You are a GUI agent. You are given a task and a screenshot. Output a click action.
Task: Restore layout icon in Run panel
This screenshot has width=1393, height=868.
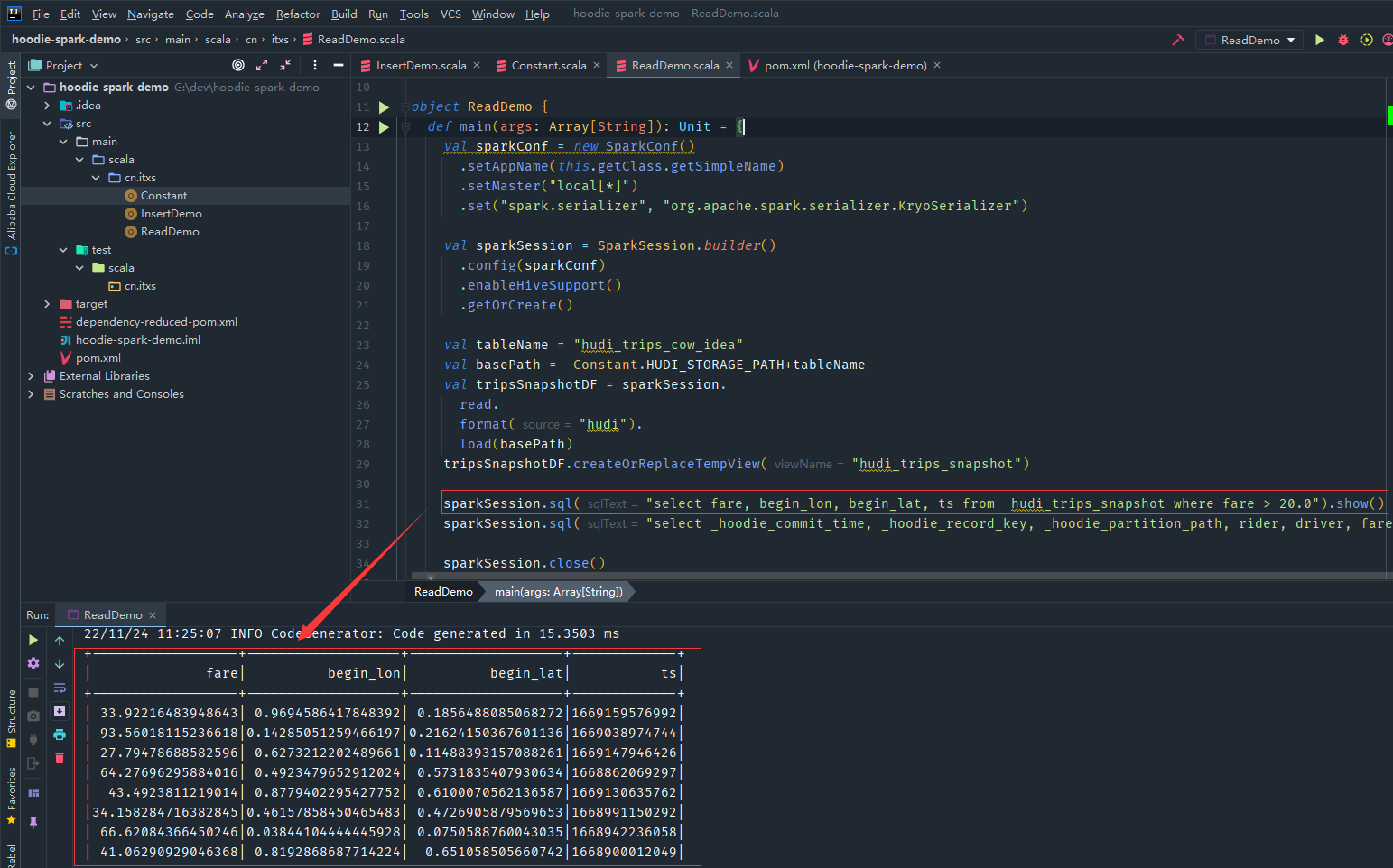33,793
